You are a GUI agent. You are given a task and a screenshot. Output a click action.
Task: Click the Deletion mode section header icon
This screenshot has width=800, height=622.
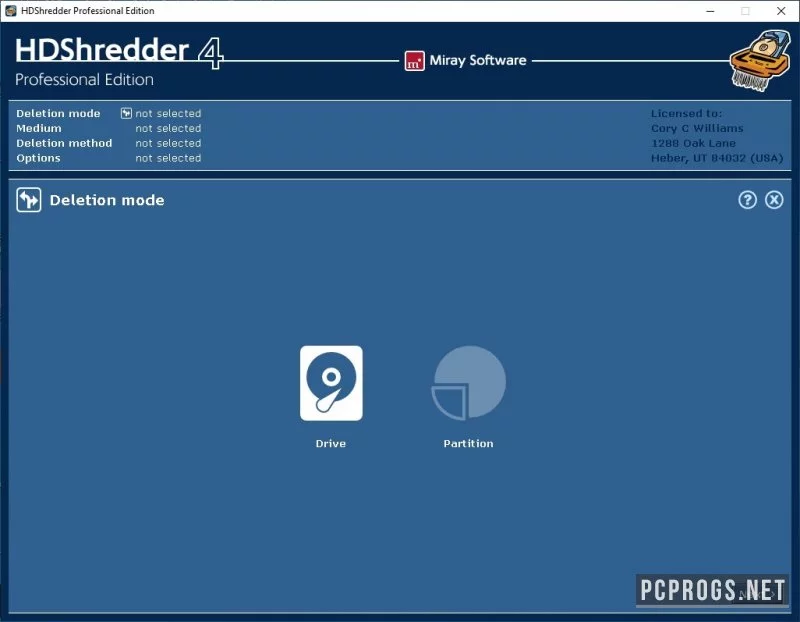(29, 200)
